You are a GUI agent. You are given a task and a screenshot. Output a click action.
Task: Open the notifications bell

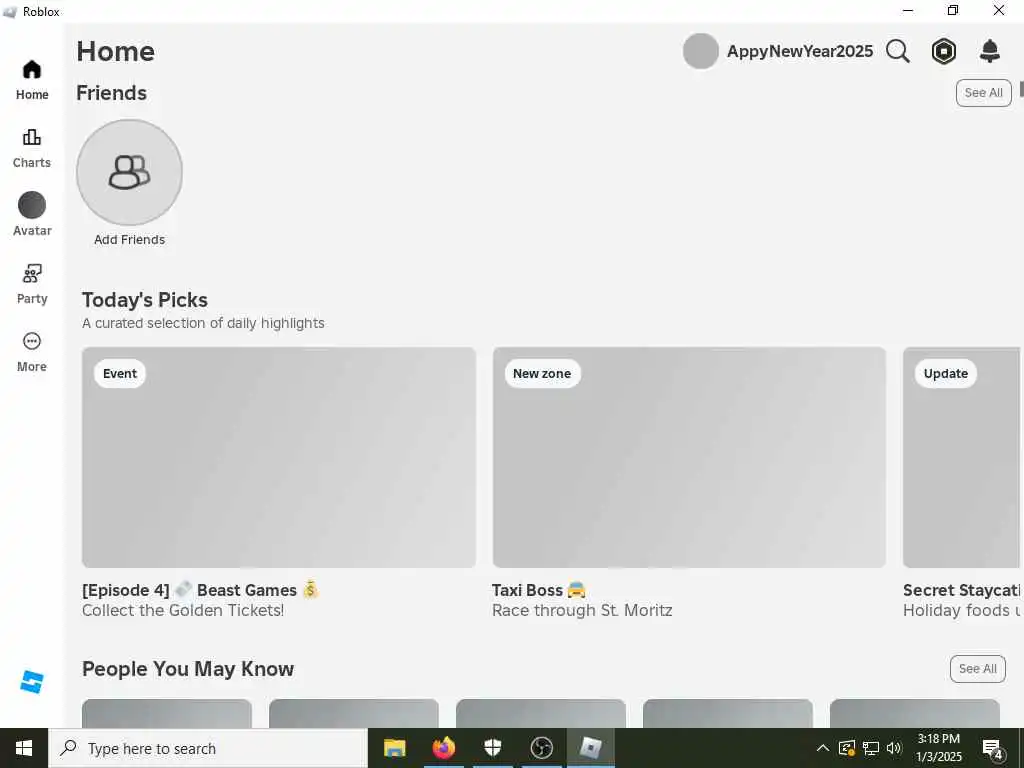[990, 51]
